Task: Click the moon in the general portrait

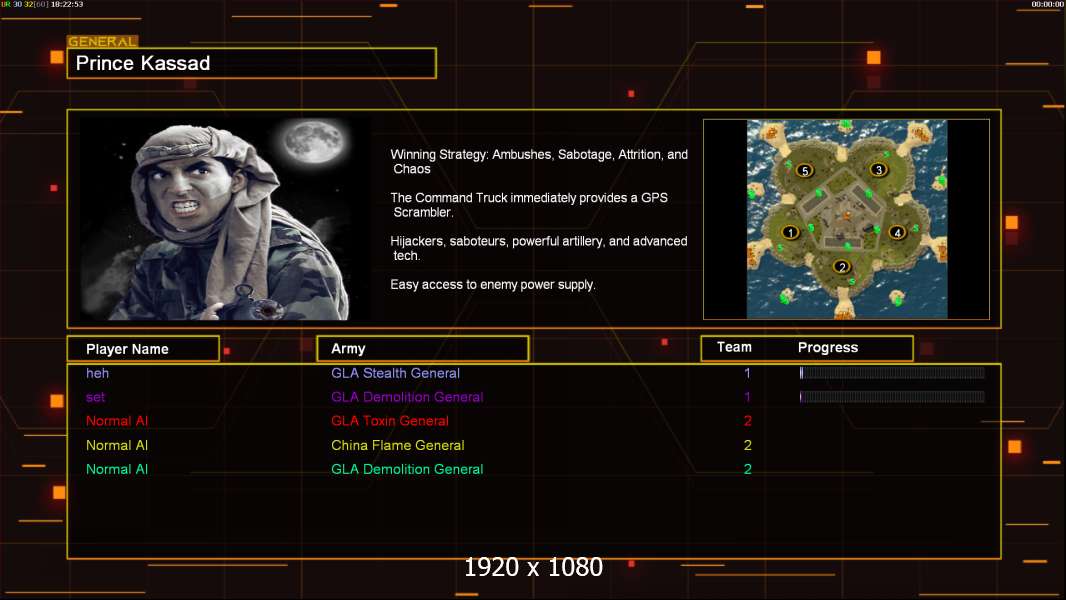Action: (x=313, y=141)
